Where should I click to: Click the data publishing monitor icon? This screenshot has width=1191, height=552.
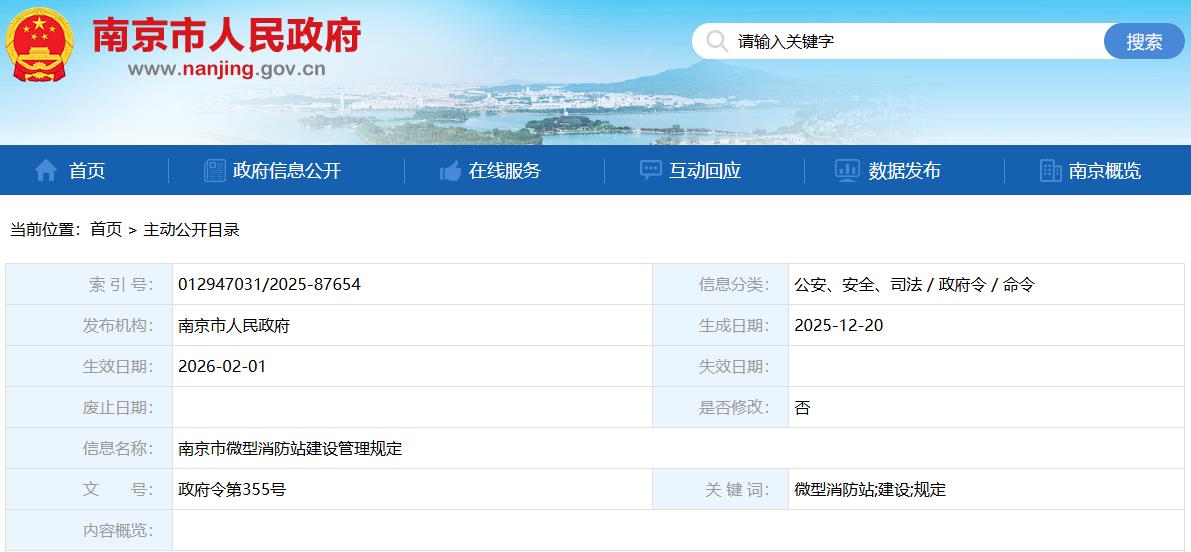(847, 170)
